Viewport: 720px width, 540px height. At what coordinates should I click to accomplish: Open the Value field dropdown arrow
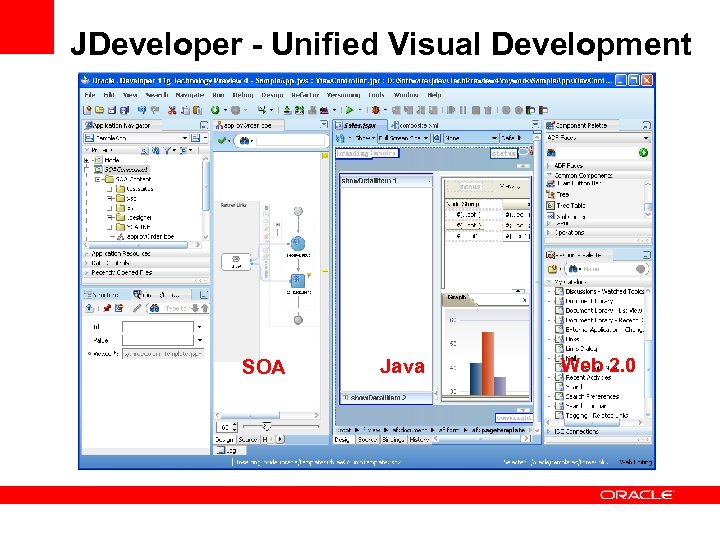coord(200,340)
